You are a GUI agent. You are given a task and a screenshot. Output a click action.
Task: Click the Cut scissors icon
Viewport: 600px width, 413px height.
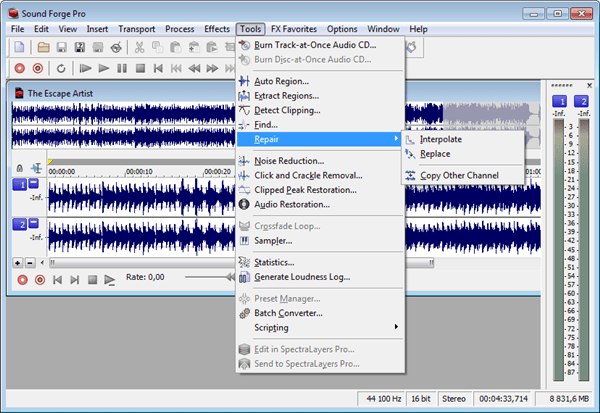[x=140, y=47]
